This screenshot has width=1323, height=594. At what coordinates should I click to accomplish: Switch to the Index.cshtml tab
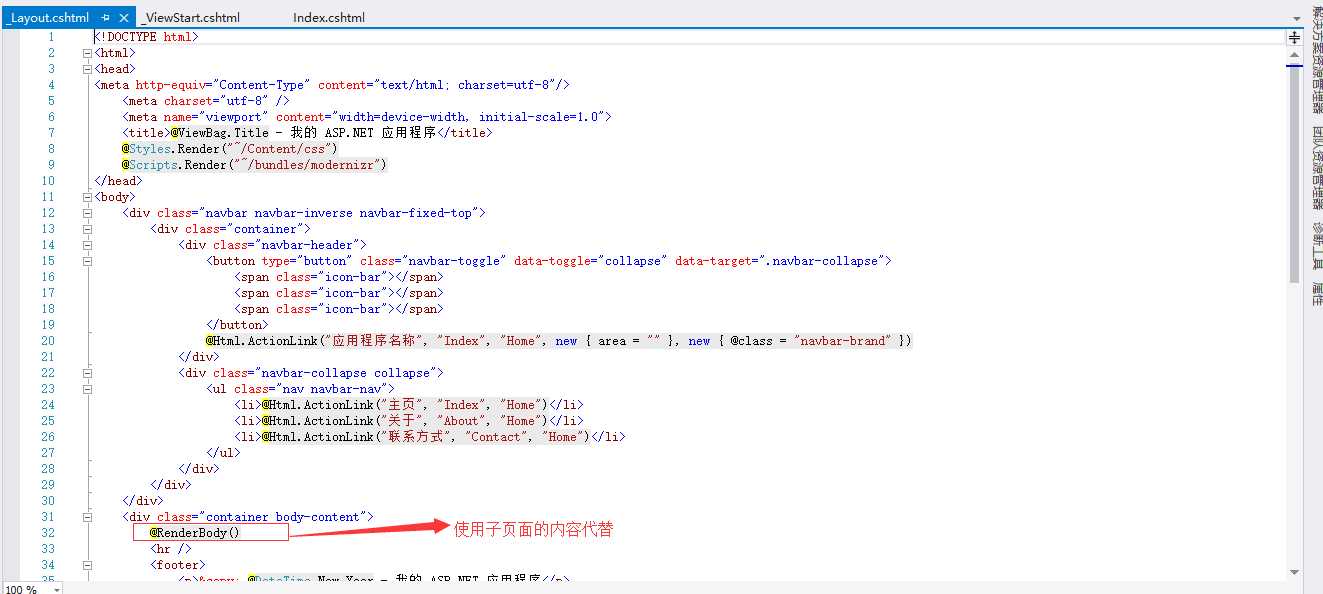(329, 18)
